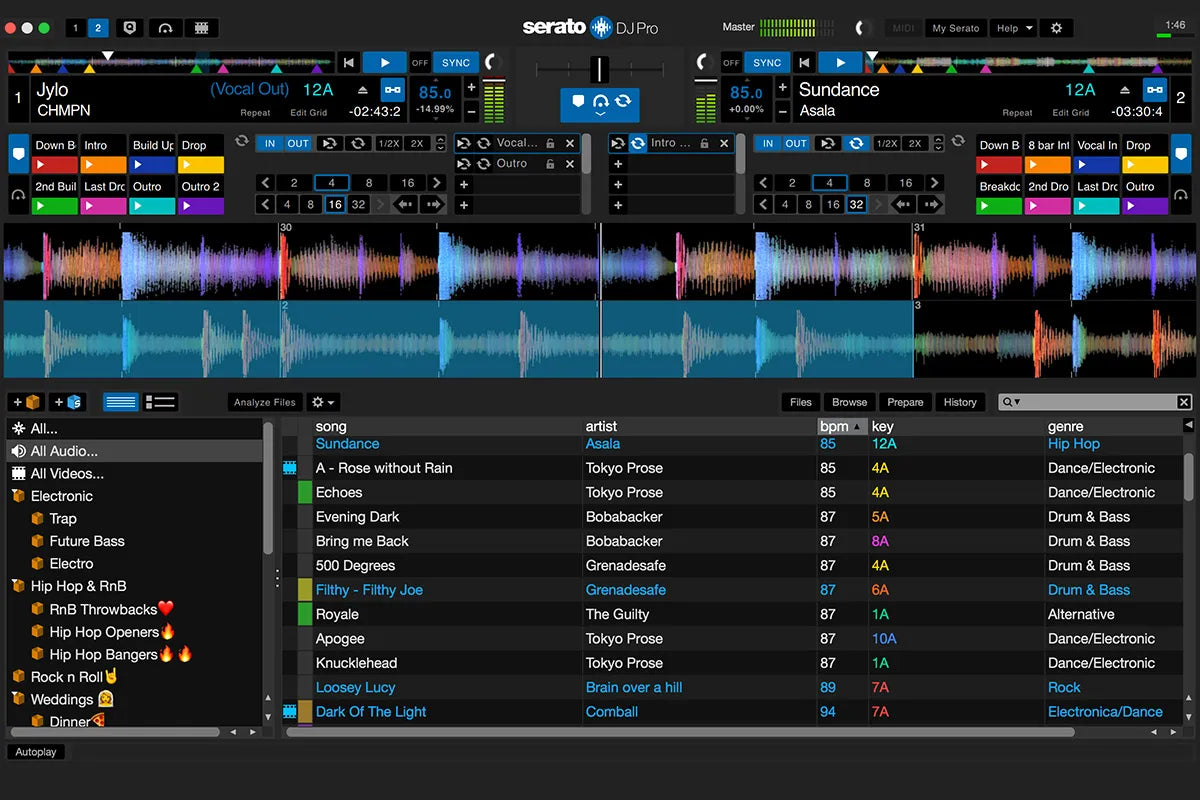Screen dimensions: 1200x800
Task: Switch library to album art list view icon
Action: 160,401
